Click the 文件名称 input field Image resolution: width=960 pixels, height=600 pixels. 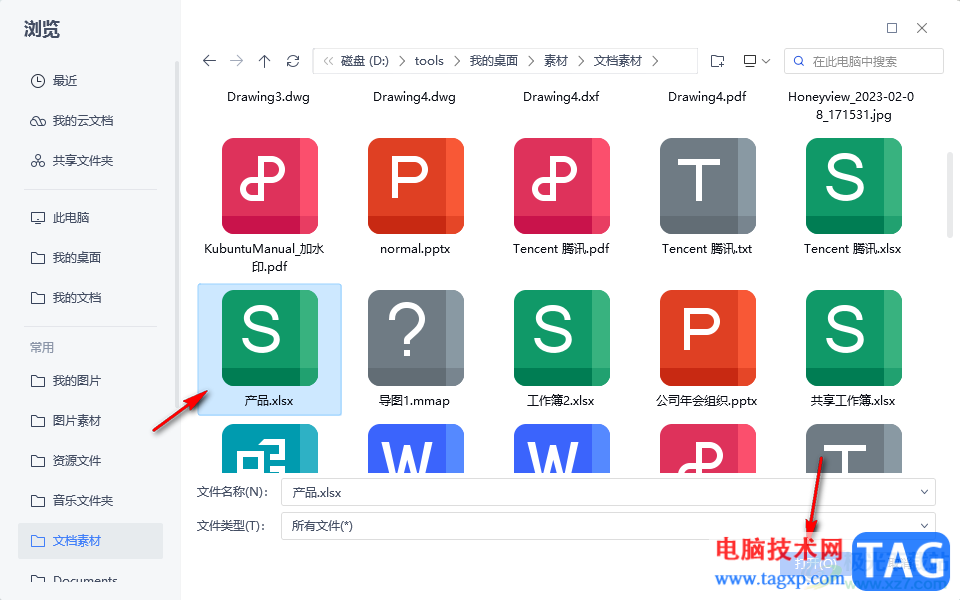click(608, 492)
